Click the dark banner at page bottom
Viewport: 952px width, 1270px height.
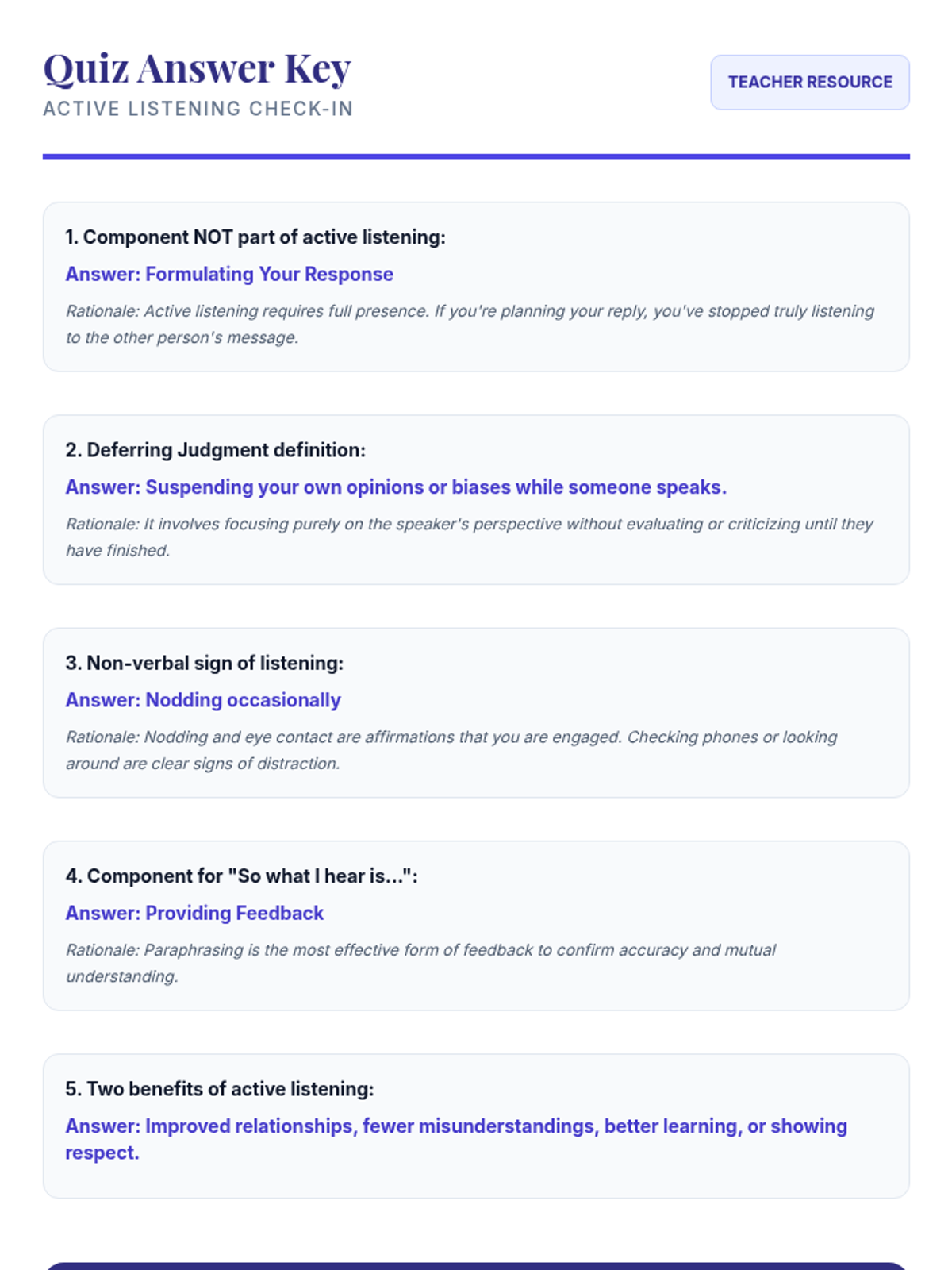point(476,1265)
